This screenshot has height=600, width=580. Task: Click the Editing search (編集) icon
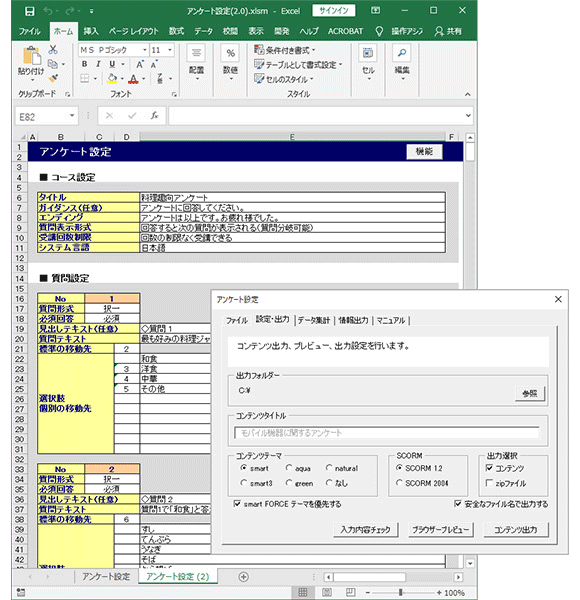click(402, 52)
